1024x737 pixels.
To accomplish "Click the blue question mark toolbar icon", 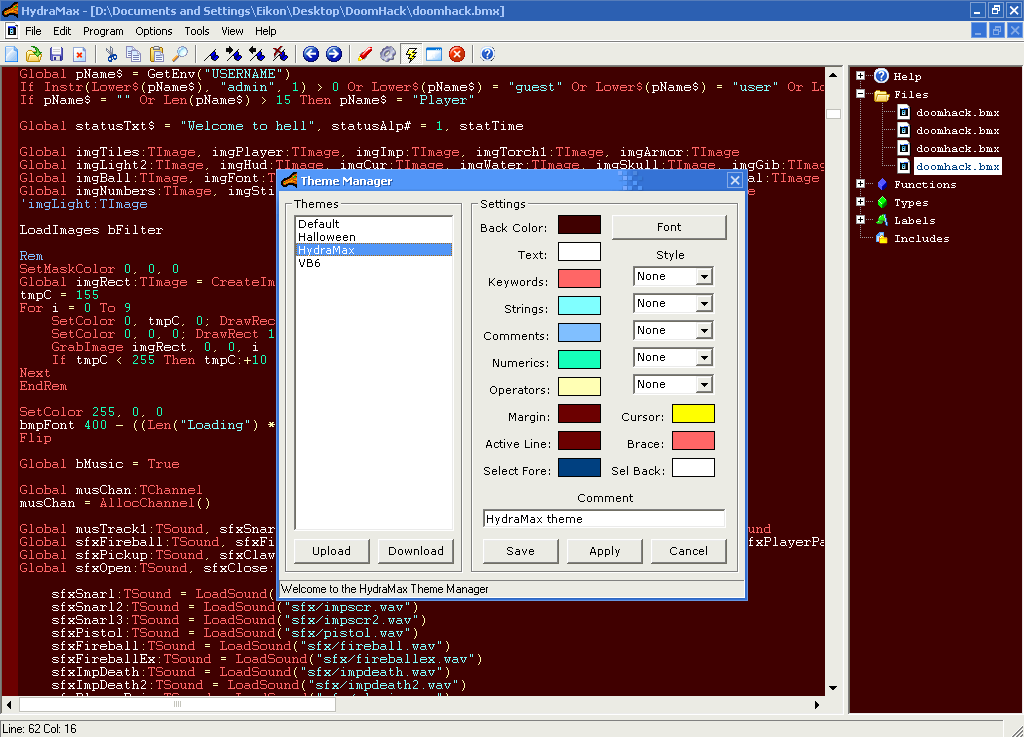I will click(x=487, y=54).
